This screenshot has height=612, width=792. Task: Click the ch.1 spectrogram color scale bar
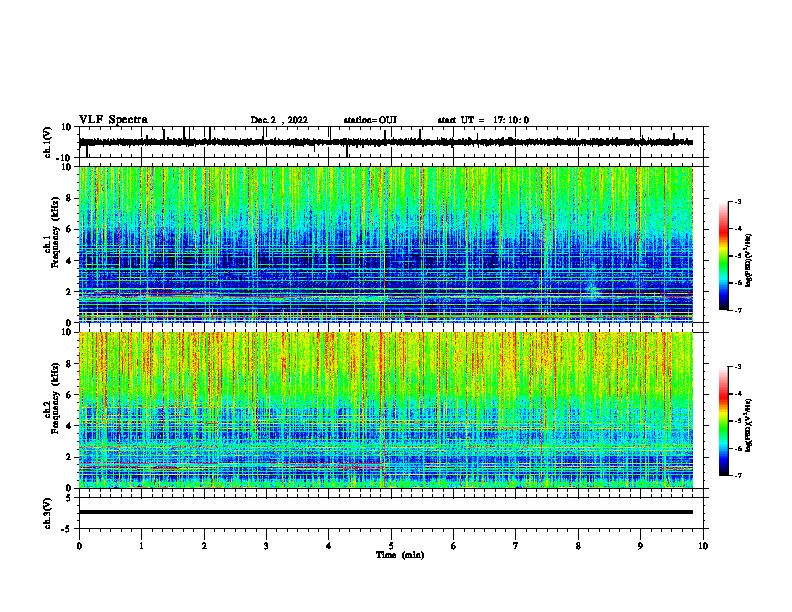tap(723, 256)
